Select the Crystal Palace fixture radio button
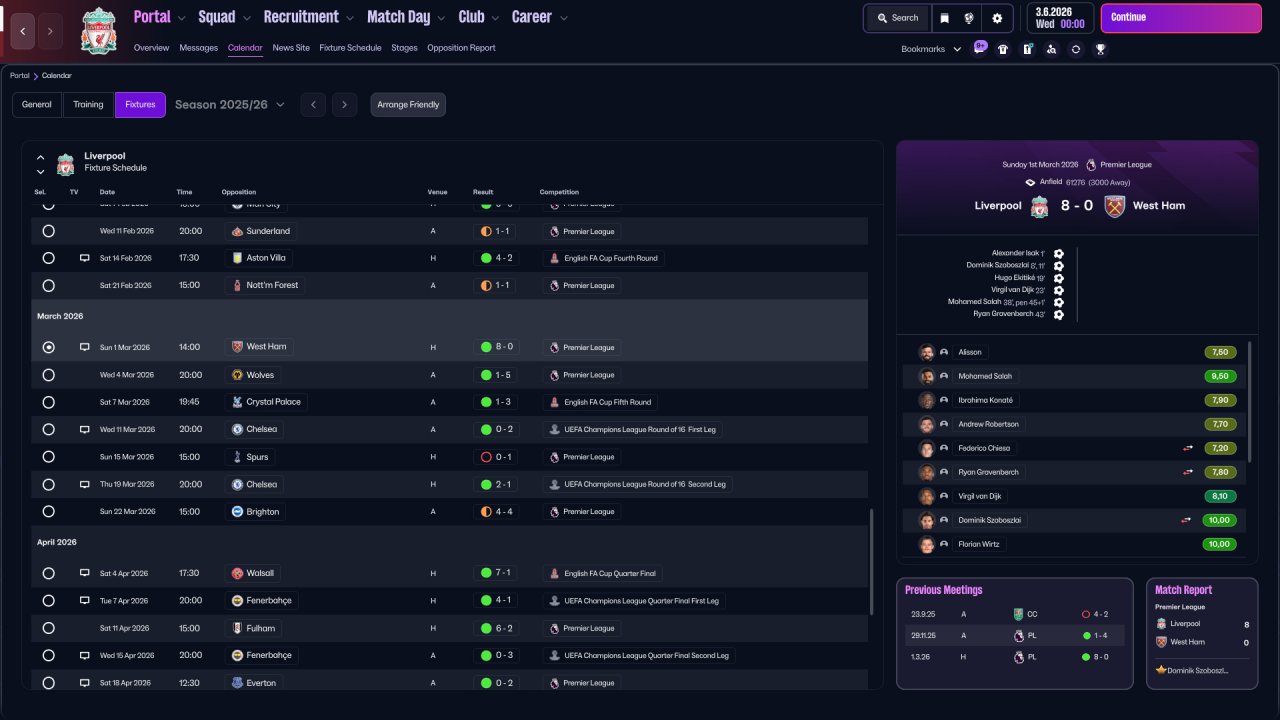 [48, 402]
